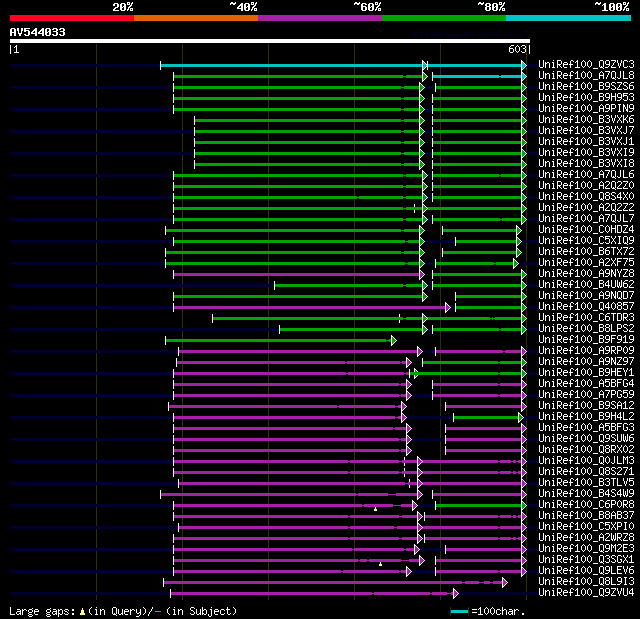Image resolution: width=640 pixels, height=619 pixels.
Task: Click label UniRef100_B3VXK6
Action: (x=586, y=120)
